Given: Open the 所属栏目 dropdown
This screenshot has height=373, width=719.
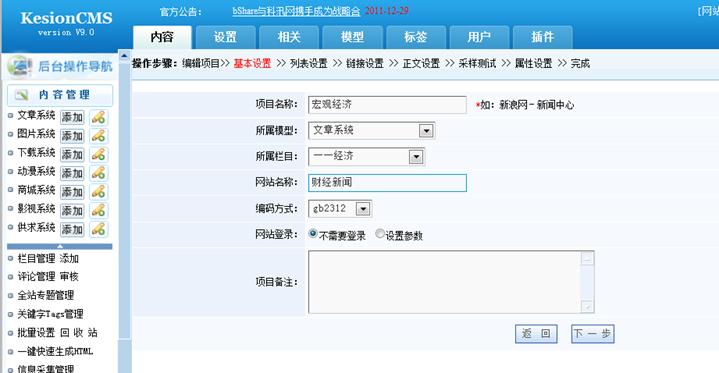Looking at the screenshot, I should 416,157.
